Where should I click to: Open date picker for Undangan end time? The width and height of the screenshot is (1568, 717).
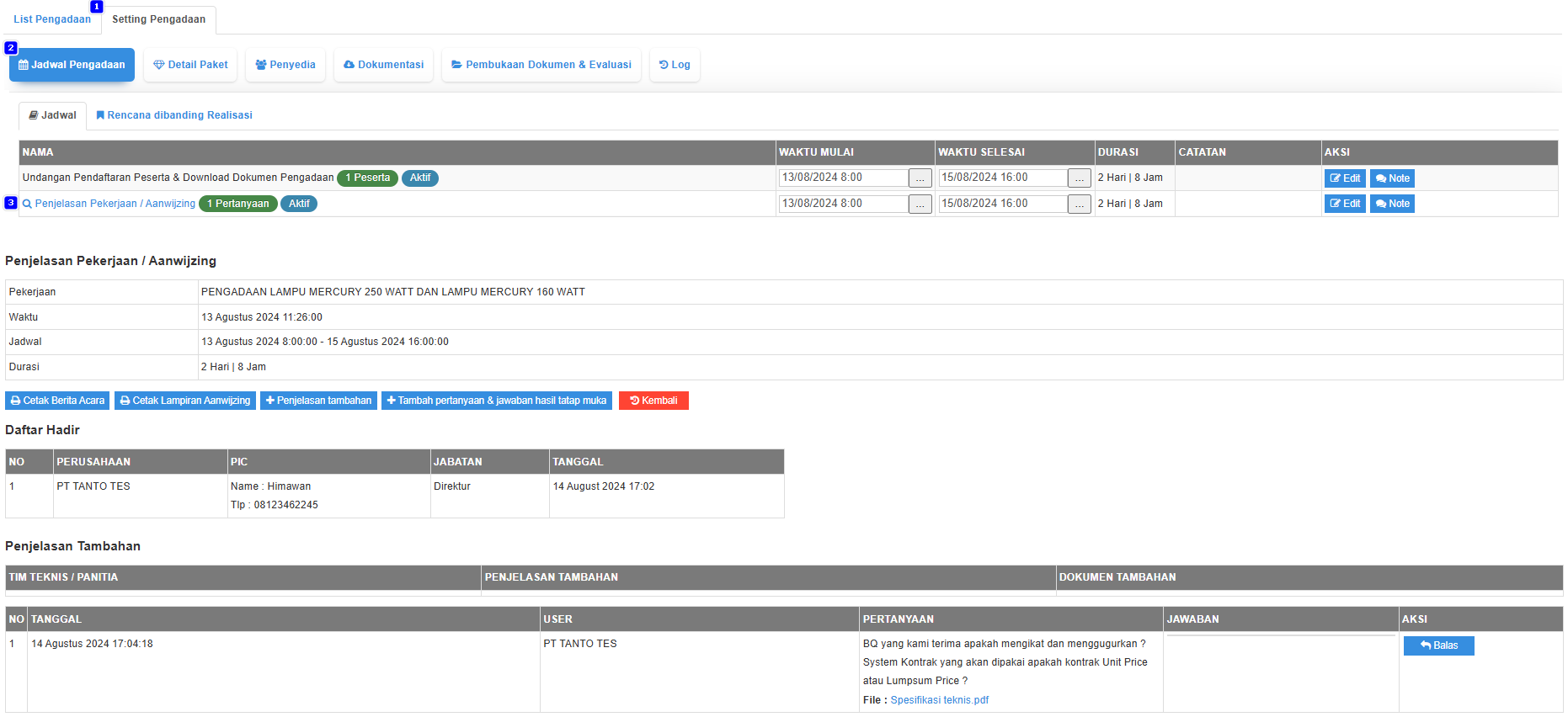(1079, 178)
